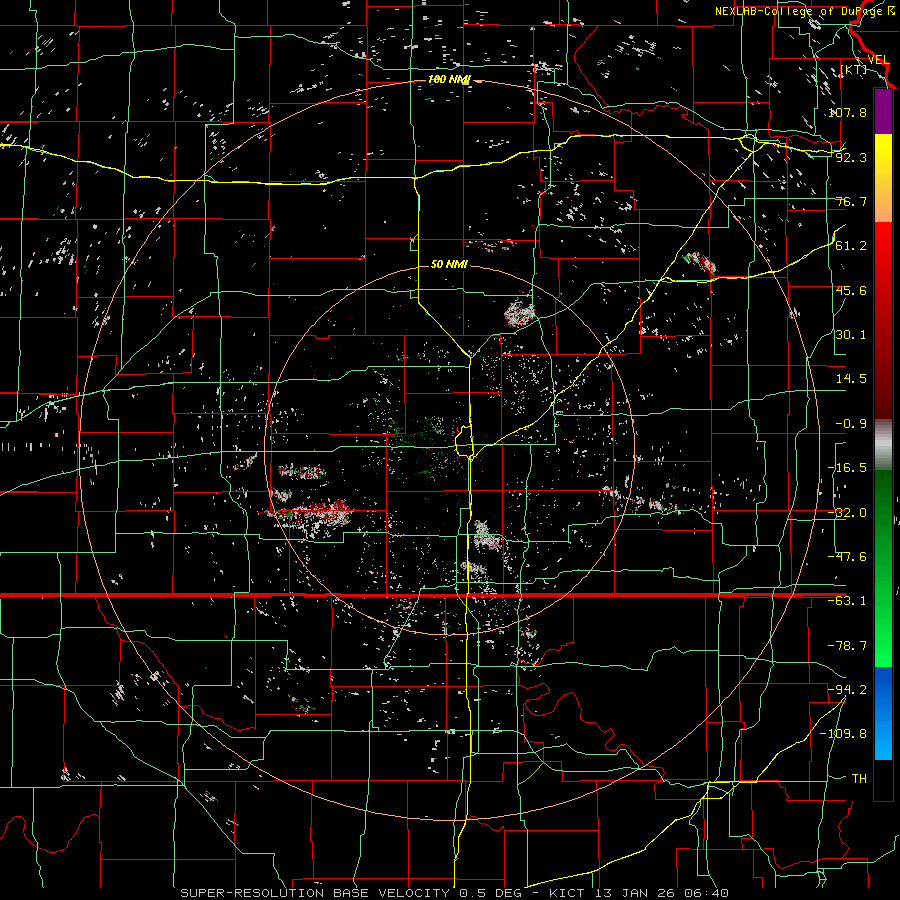This screenshot has width=900, height=900.
Task: Click the VEL product label
Action: pyautogui.click(x=878, y=60)
